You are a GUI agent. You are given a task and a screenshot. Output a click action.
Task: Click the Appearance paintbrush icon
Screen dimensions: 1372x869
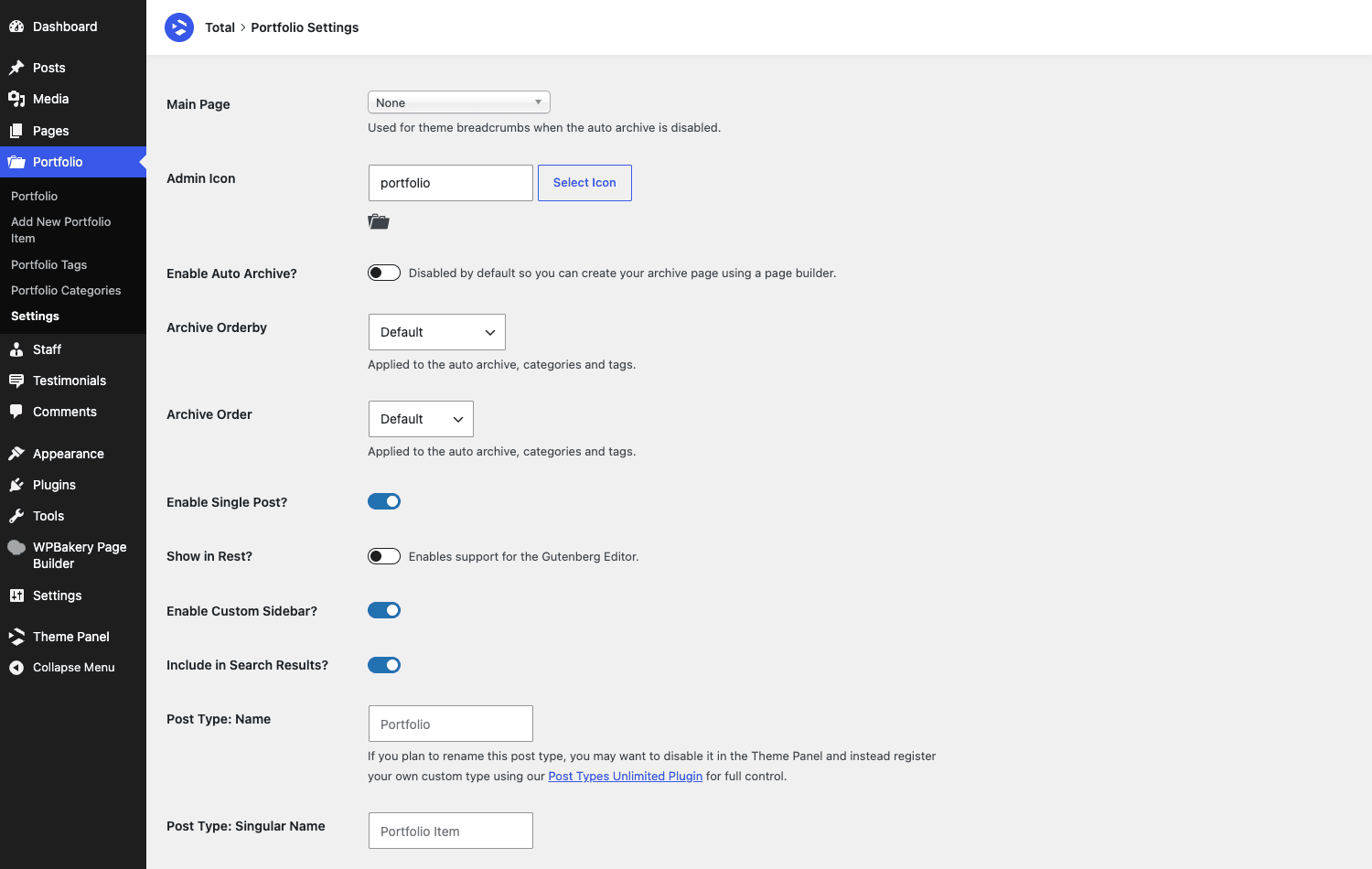pos(16,454)
